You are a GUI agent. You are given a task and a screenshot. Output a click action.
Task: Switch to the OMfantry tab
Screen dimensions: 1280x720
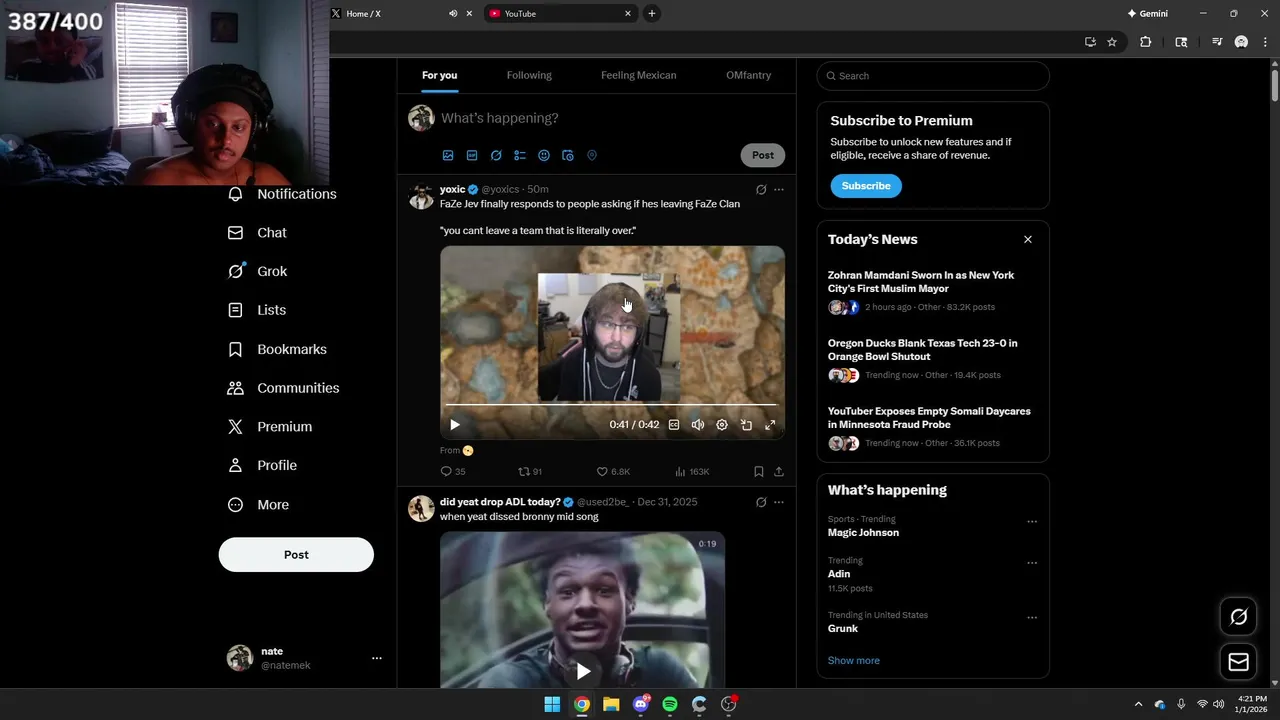(x=748, y=75)
